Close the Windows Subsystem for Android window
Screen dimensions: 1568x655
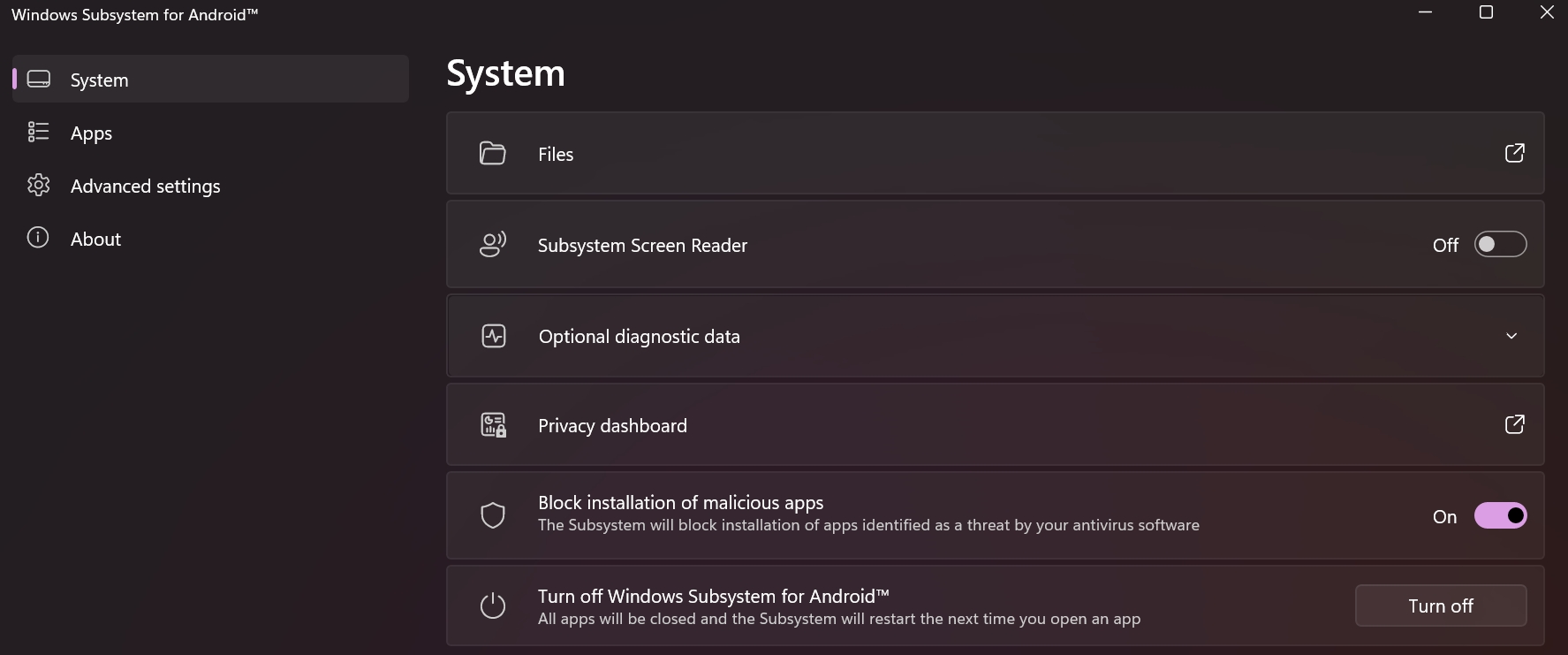pos(1547,12)
